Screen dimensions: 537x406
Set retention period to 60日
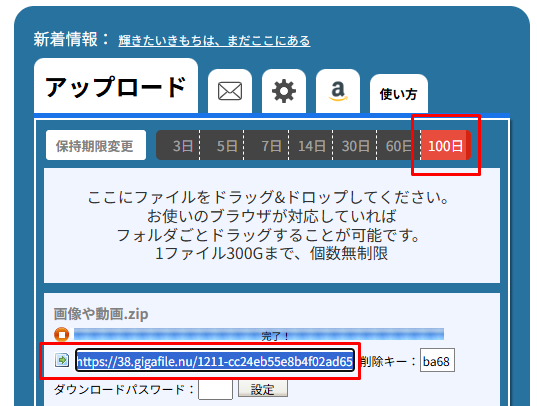click(x=399, y=145)
